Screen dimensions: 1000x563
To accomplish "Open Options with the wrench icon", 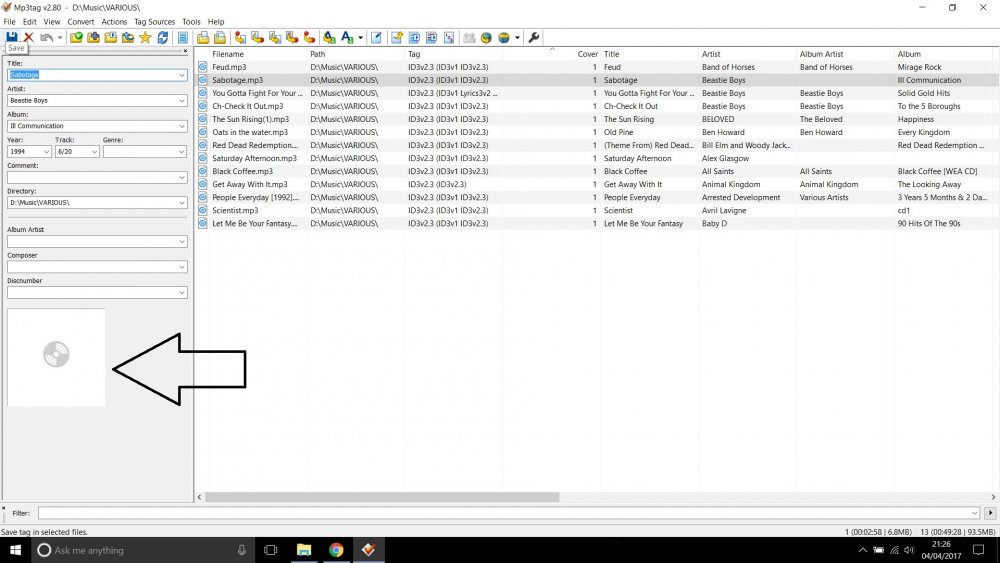I will point(534,38).
